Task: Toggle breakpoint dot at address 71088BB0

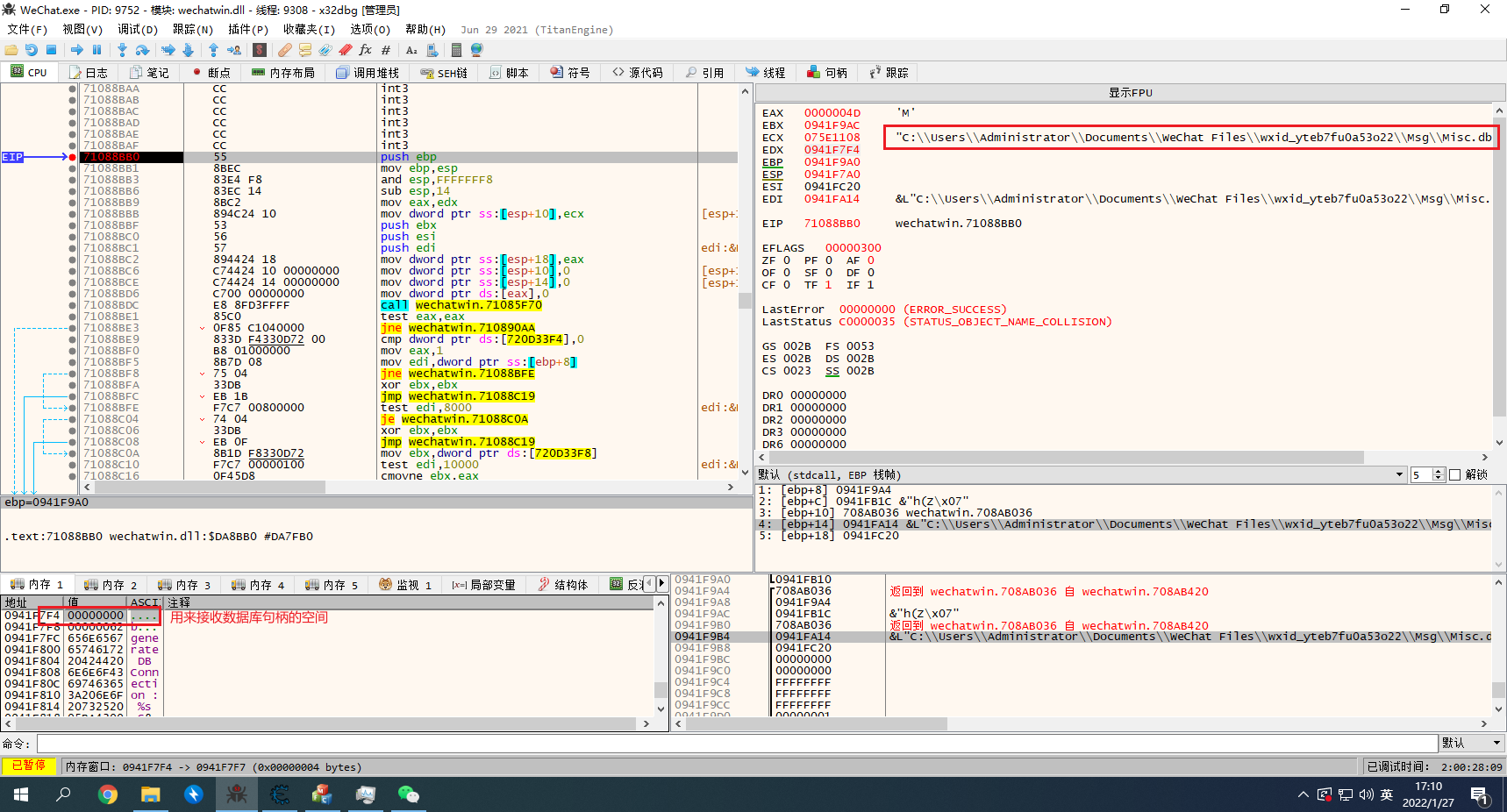Action: point(72,157)
